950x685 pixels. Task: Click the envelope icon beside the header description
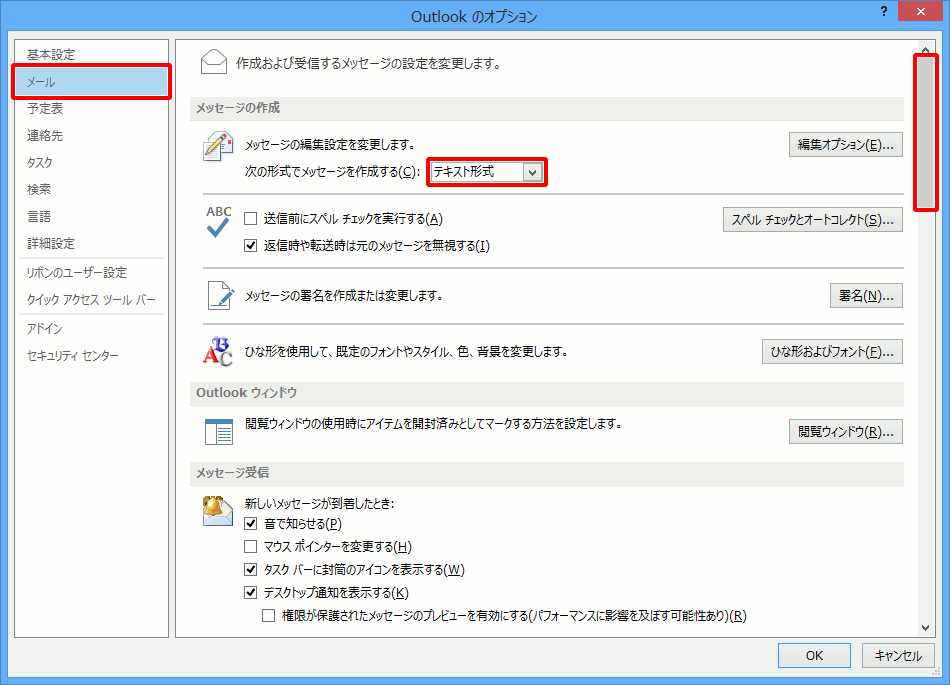(x=213, y=62)
